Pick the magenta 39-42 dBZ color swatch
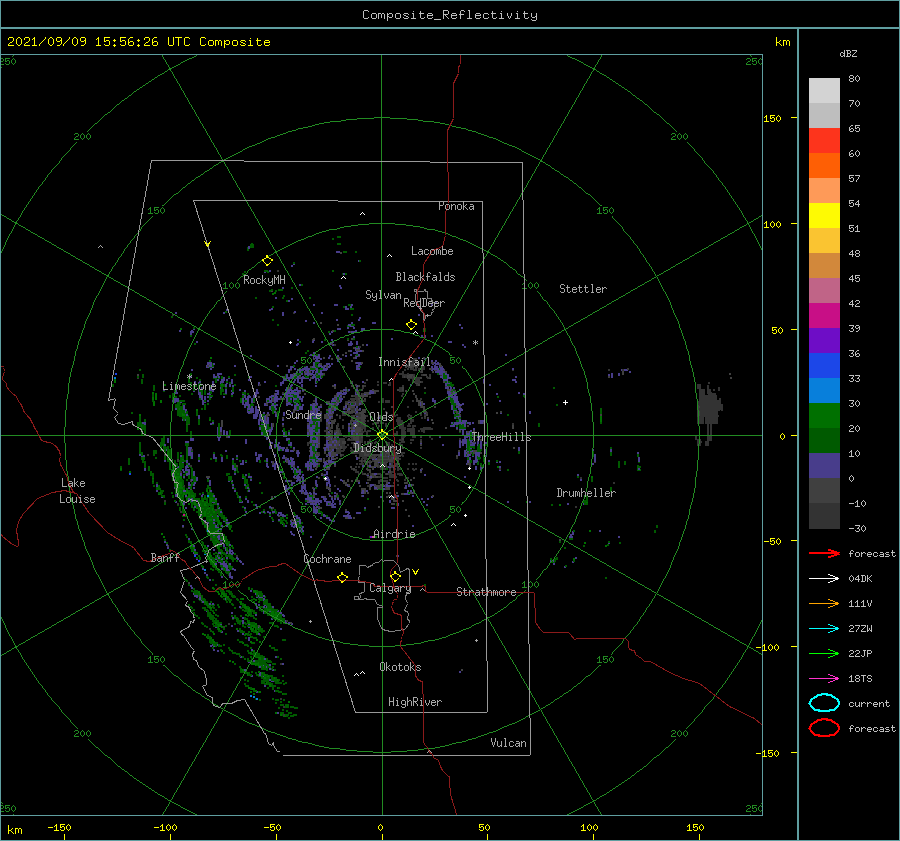The height and width of the screenshot is (841, 900). (824, 316)
